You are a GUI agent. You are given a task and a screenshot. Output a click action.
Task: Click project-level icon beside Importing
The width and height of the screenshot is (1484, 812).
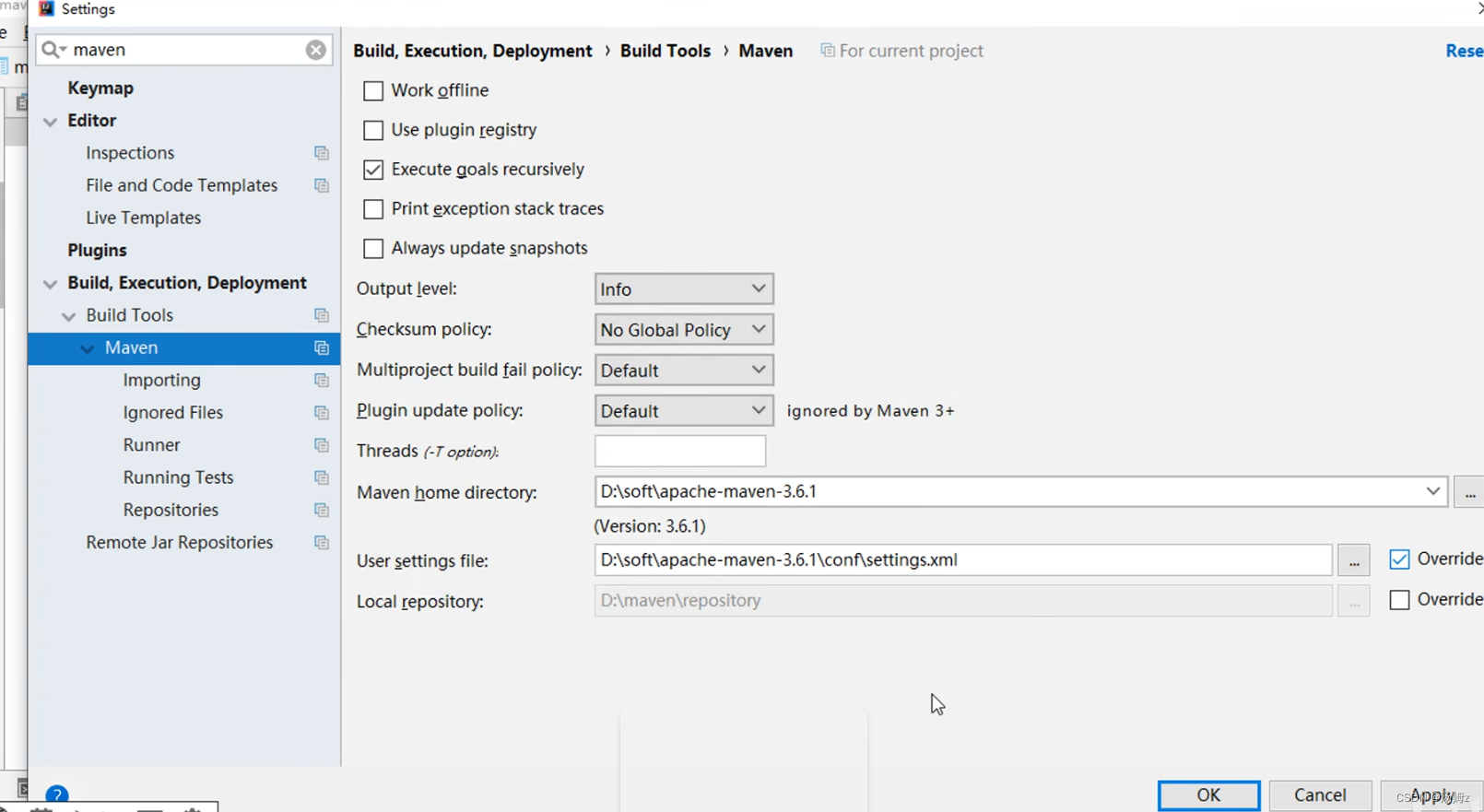coord(322,380)
